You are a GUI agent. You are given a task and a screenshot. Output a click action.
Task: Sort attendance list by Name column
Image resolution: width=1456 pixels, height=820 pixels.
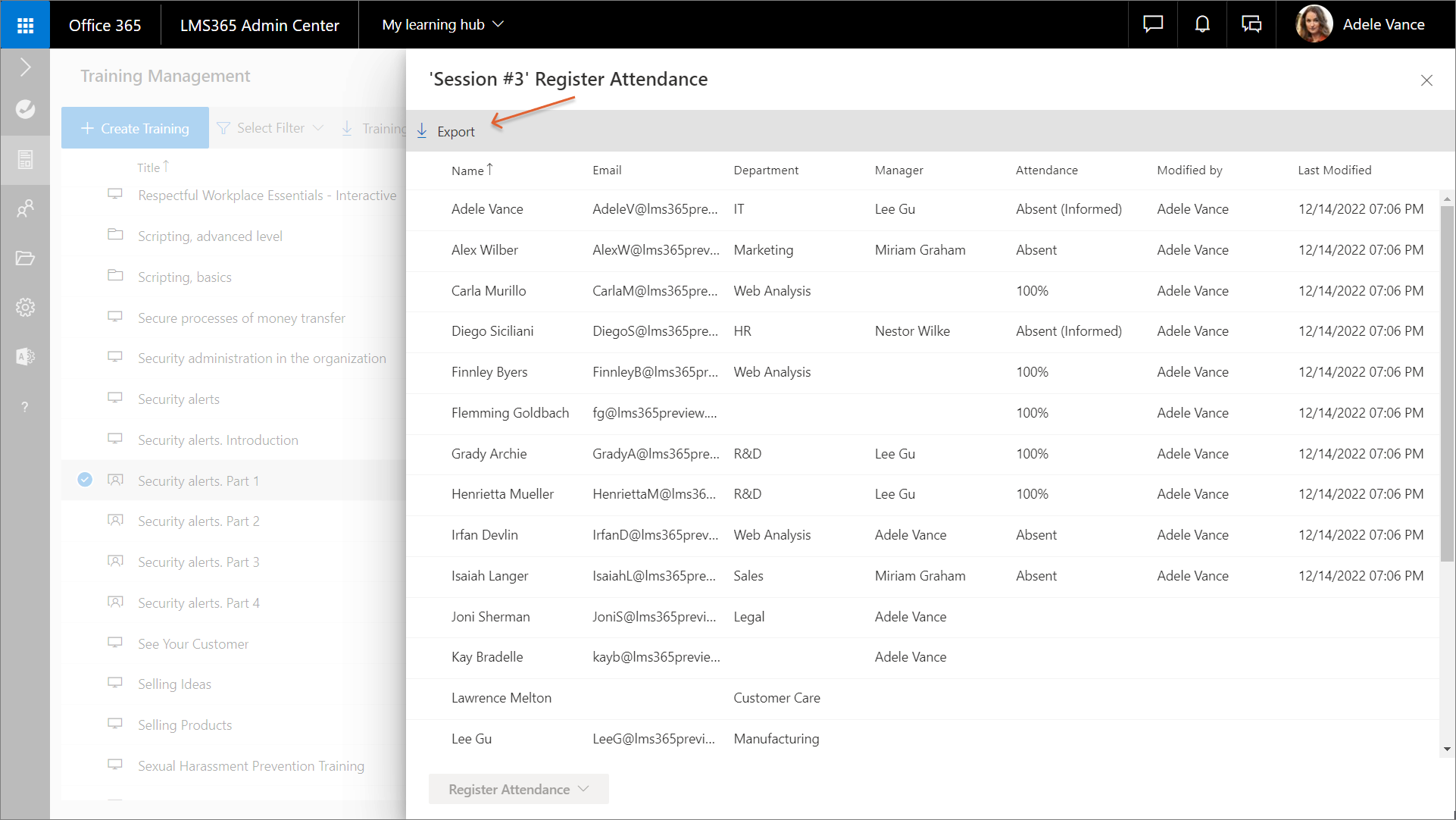pyautogui.click(x=467, y=171)
